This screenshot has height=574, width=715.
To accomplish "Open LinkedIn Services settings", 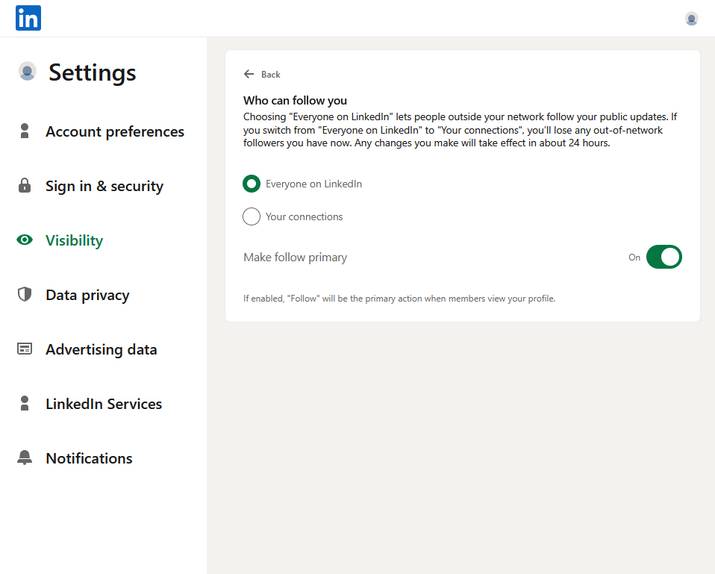I will (x=104, y=404).
